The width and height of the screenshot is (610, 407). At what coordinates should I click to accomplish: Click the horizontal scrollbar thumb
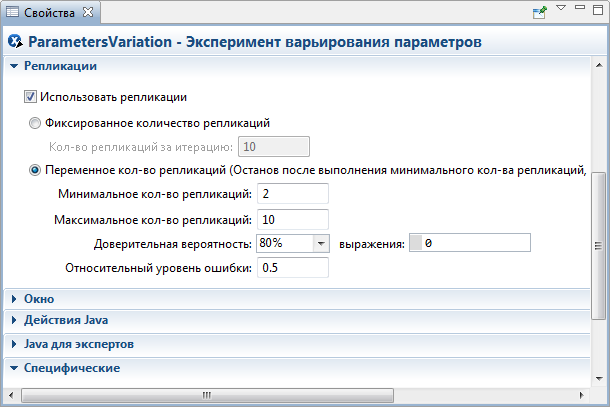click(207, 395)
